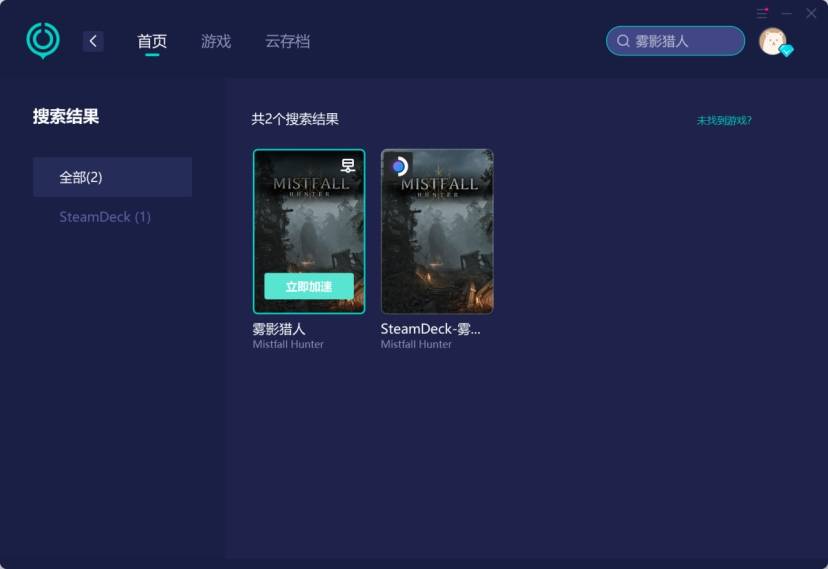Click Mistfall Hunter subtitle under SteamDeck card

tap(416, 344)
